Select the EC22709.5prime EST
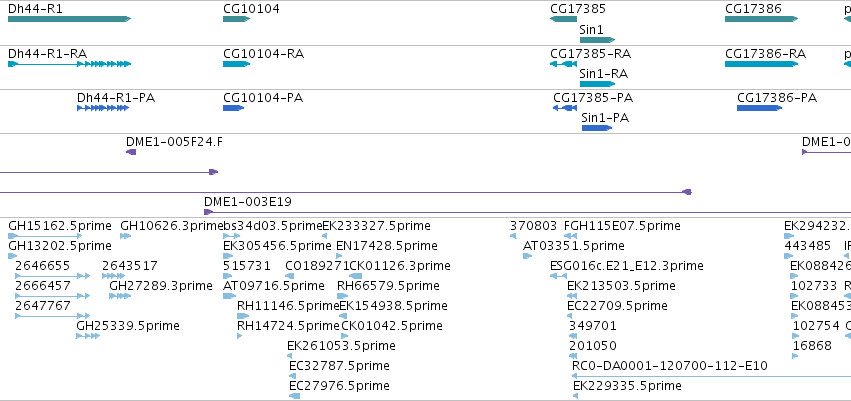851x401 pixels. coord(571,316)
